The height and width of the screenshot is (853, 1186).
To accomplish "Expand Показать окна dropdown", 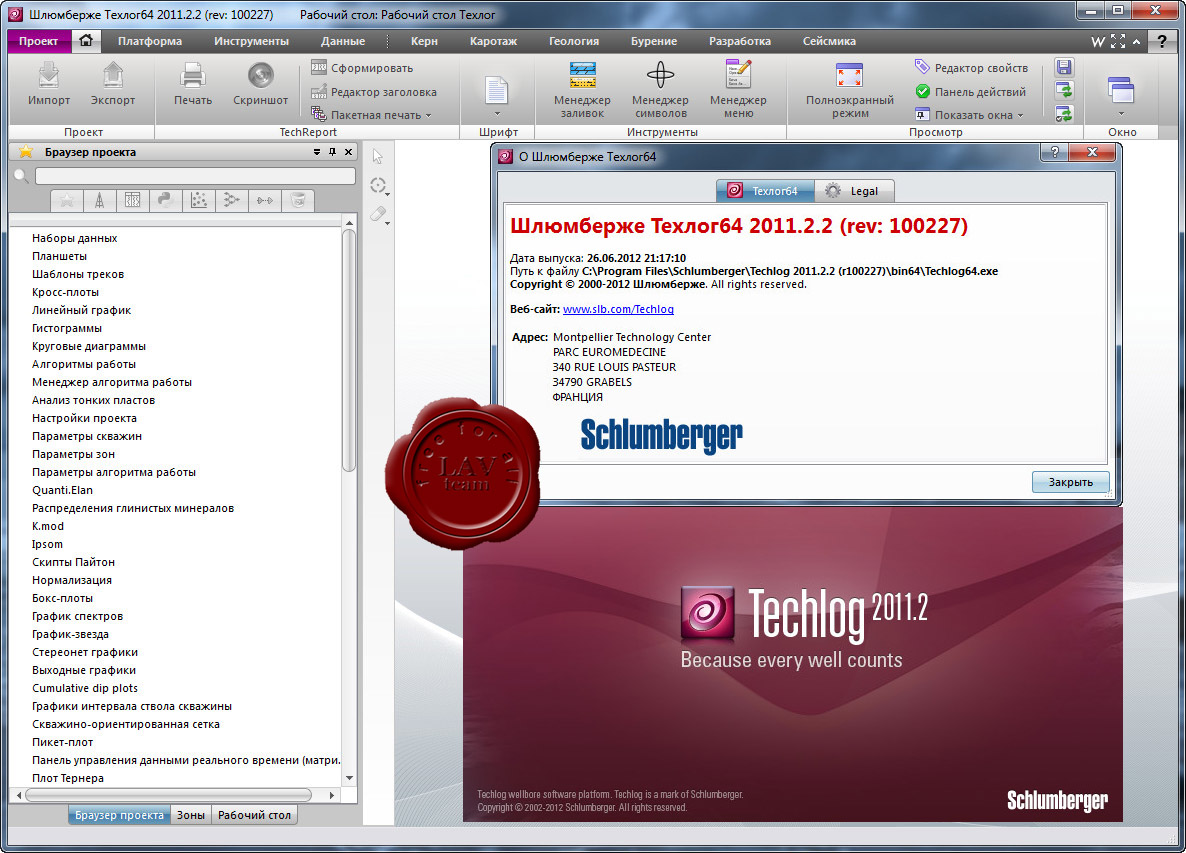I will tap(1020, 116).
